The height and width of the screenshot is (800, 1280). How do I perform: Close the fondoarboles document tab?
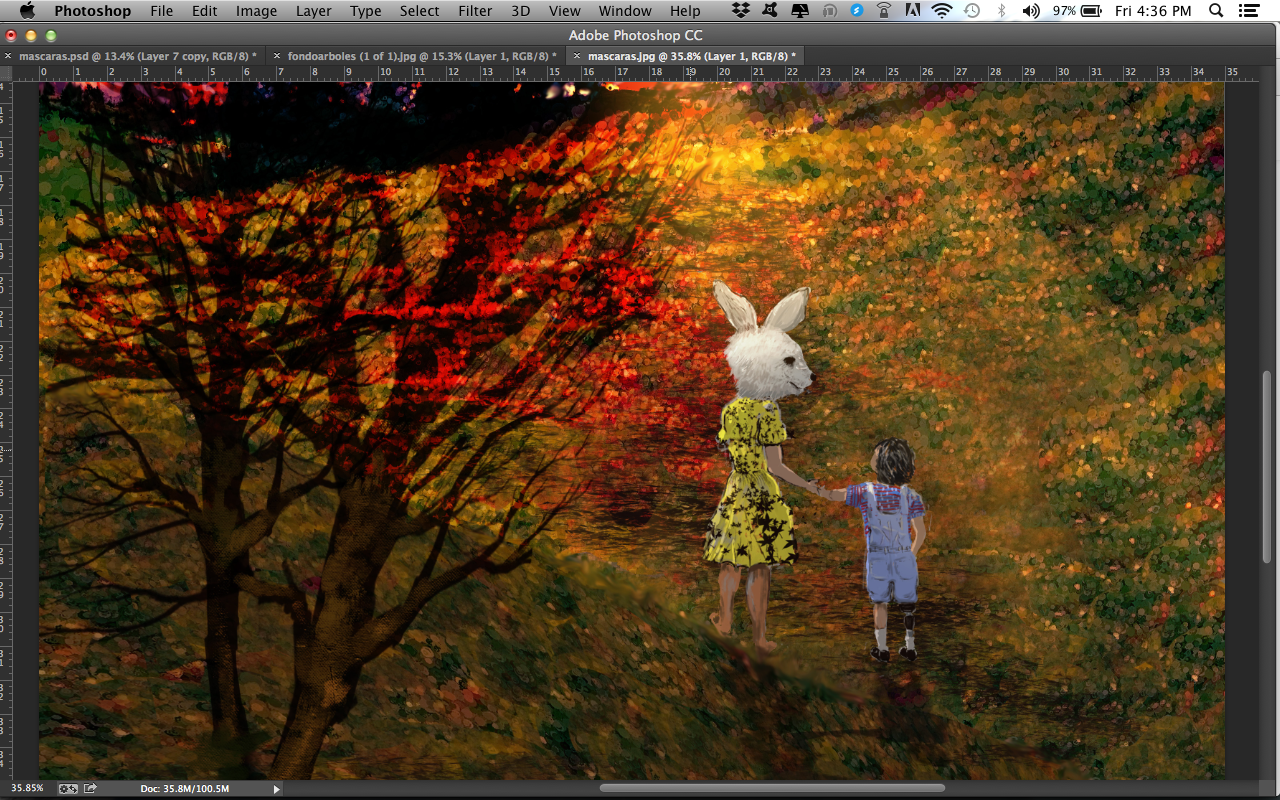(277, 56)
